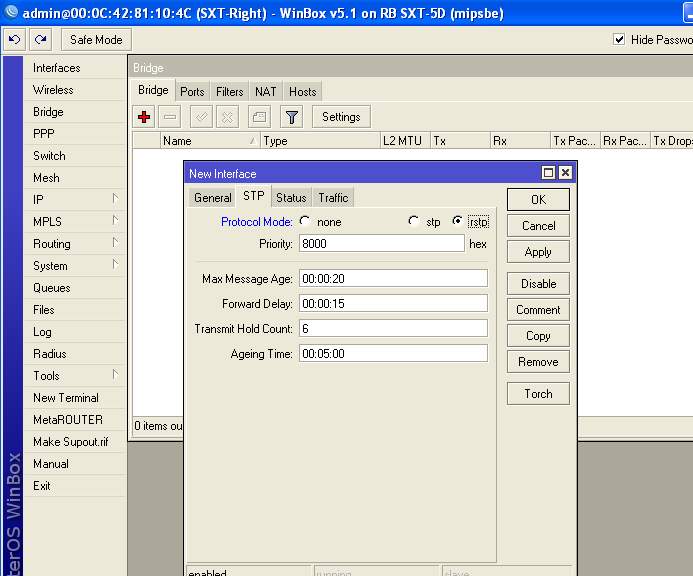Click the comment note icon
This screenshot has height=576, width=693.
[259, 117]
